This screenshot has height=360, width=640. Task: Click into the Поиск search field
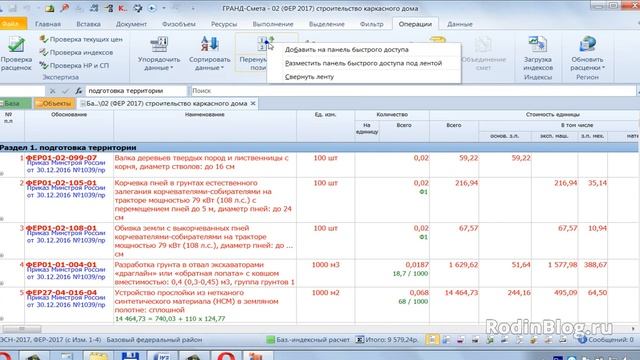point(412,91)
